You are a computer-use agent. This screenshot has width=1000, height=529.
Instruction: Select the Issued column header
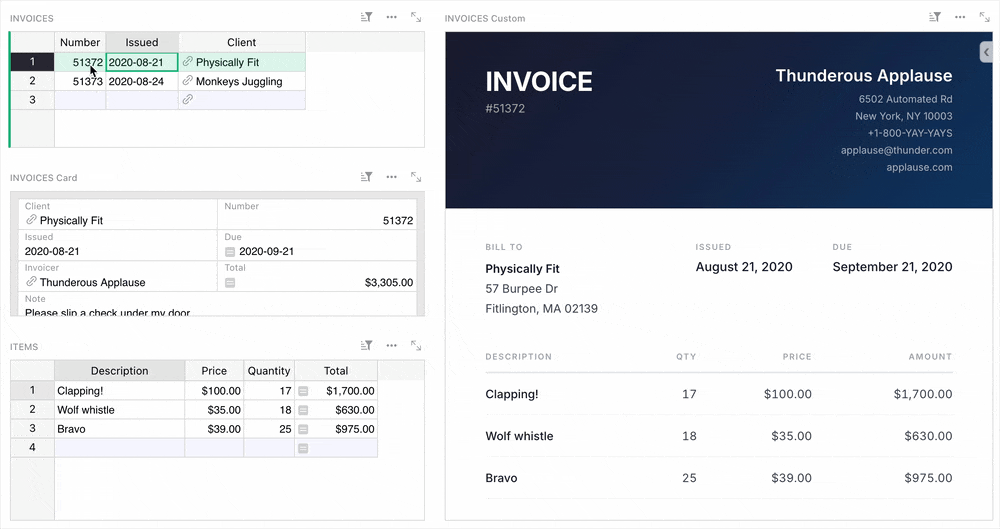coord(142,42)
